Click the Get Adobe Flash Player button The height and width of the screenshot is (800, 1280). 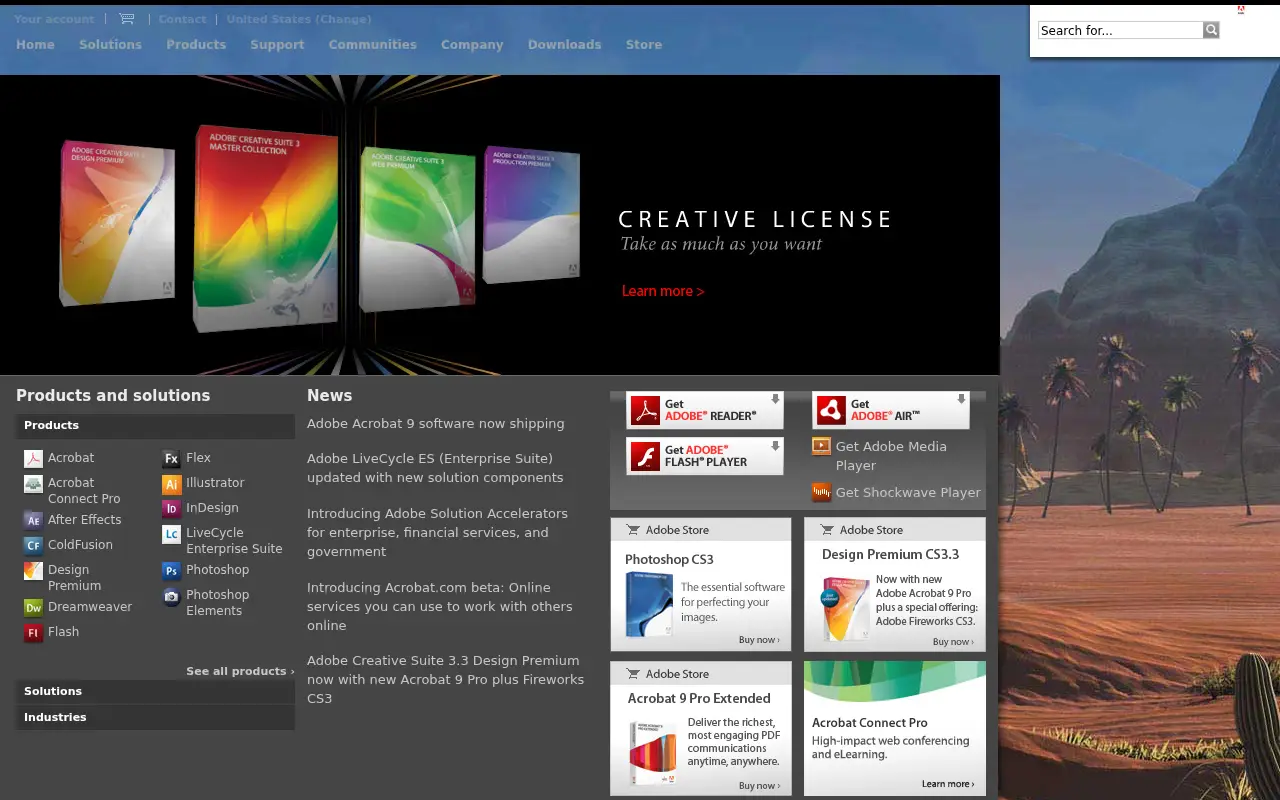click(705, 456)
